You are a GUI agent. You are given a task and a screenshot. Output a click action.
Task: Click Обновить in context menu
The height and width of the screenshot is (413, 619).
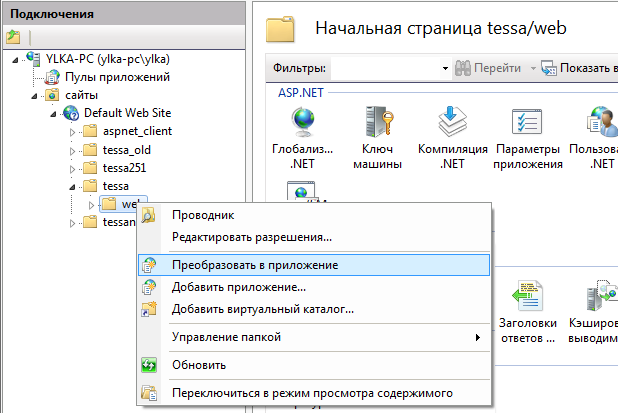(x=199, y=365)
